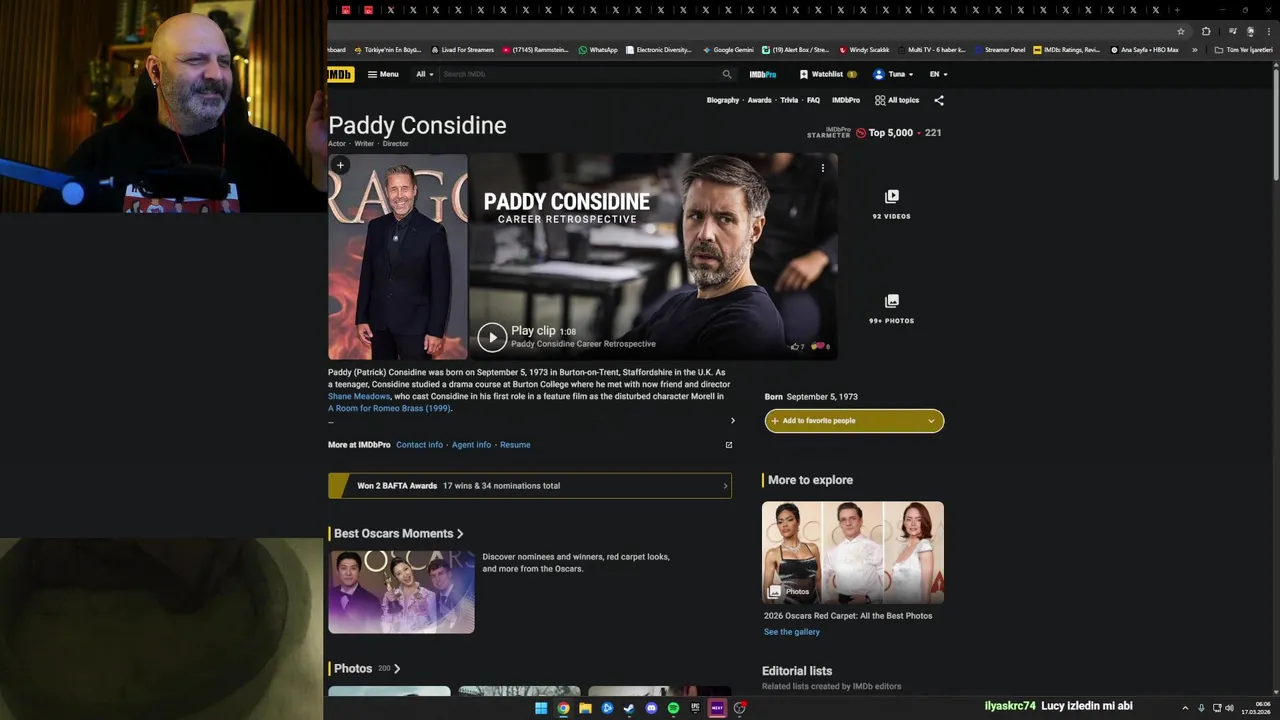
Task: Open the Won 2 BAFTA Awards banner
Action: click(530, 486)
